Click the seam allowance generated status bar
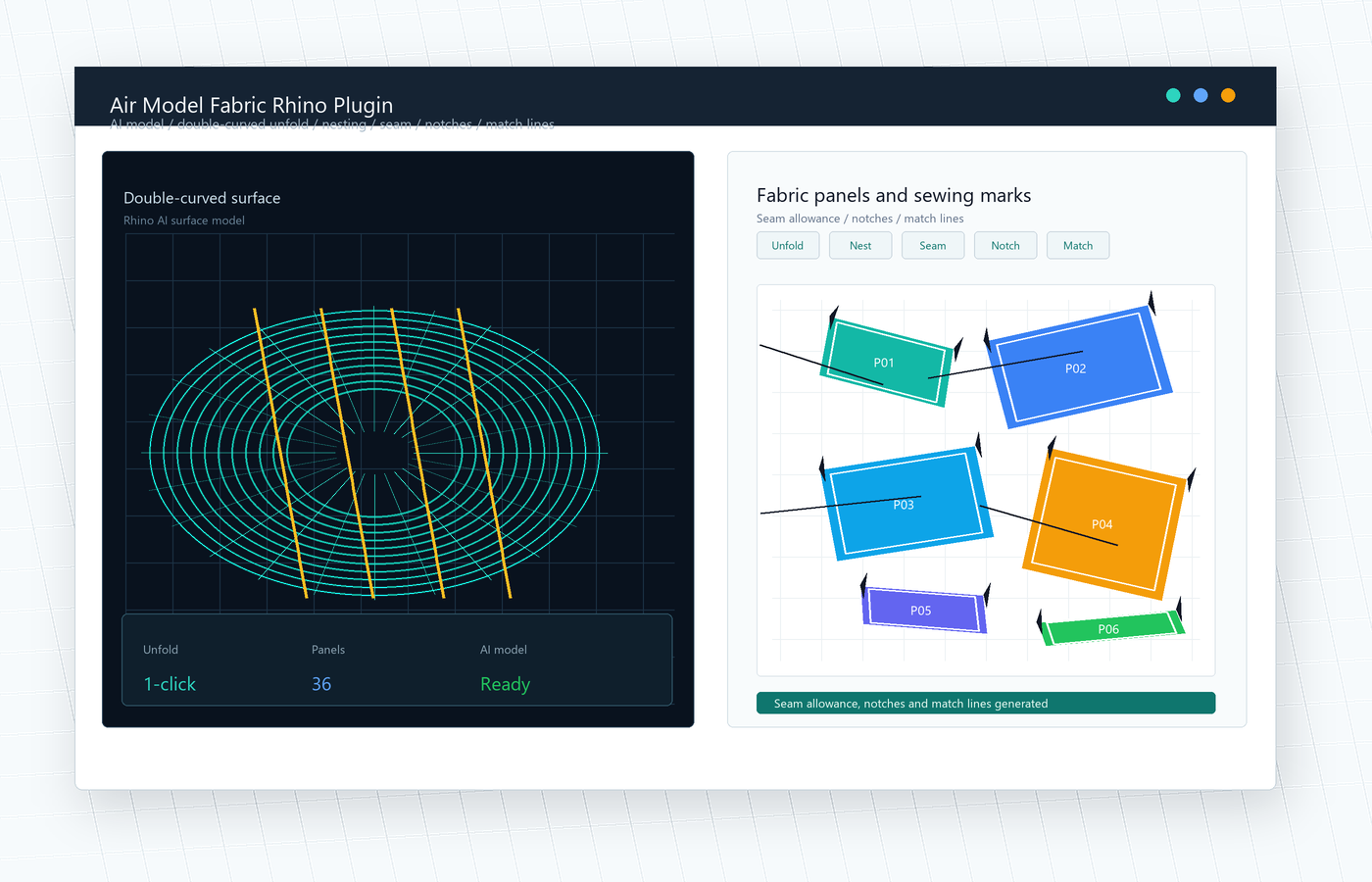The image size is (1372, 882). tap(986, 704)
